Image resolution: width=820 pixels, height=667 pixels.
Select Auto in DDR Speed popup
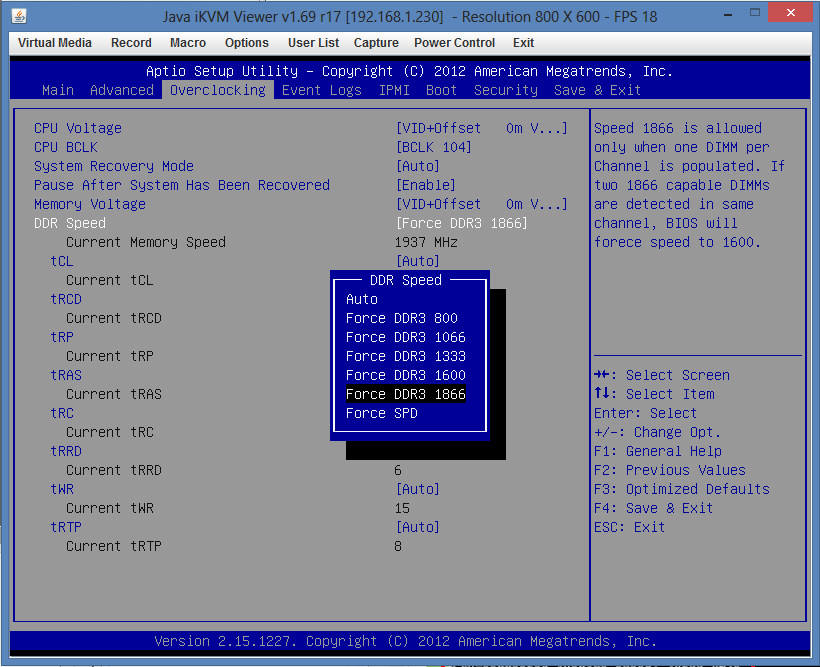(x=362, y=299)
